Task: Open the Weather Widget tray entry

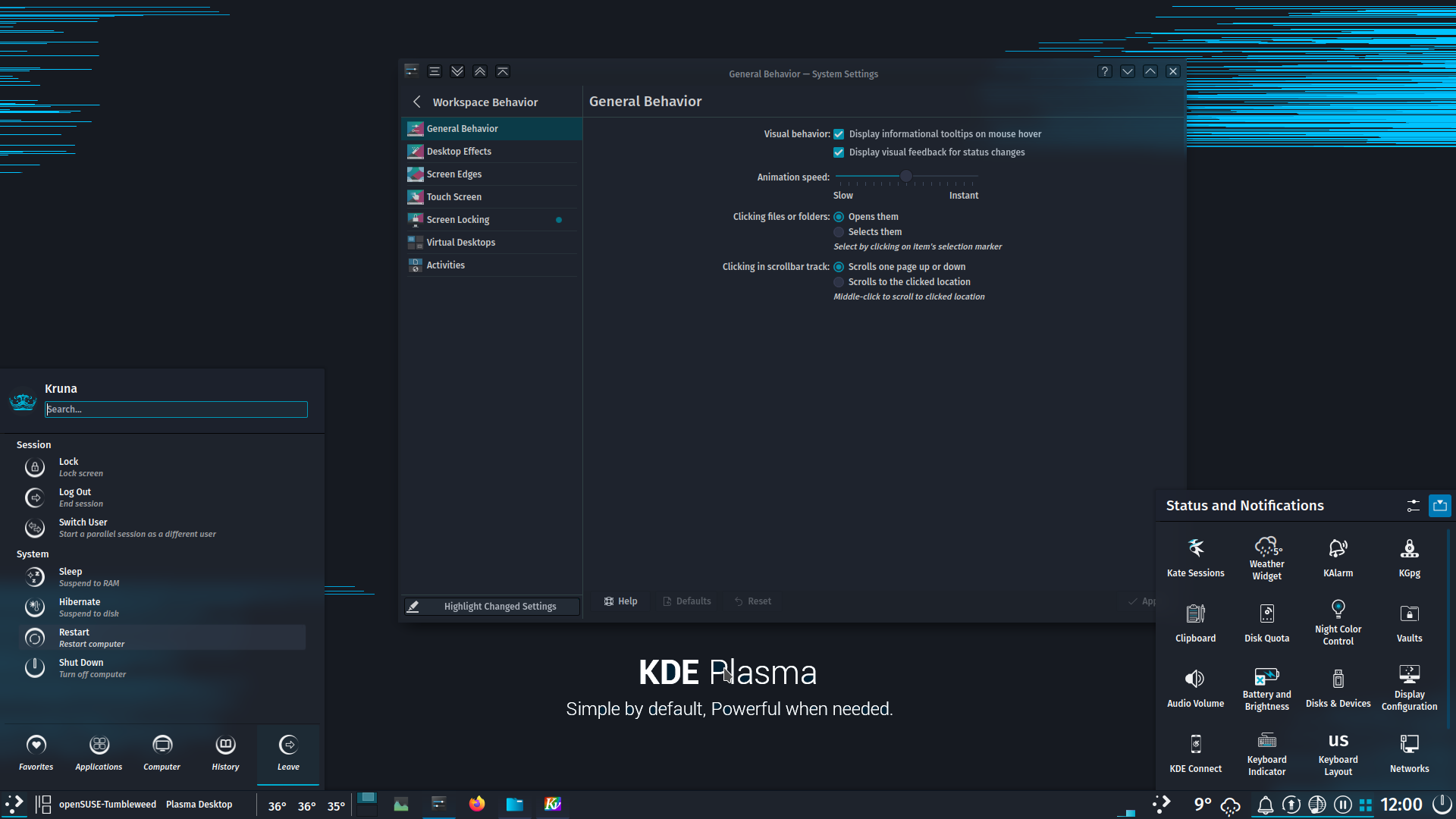Action: point(1266,557)
